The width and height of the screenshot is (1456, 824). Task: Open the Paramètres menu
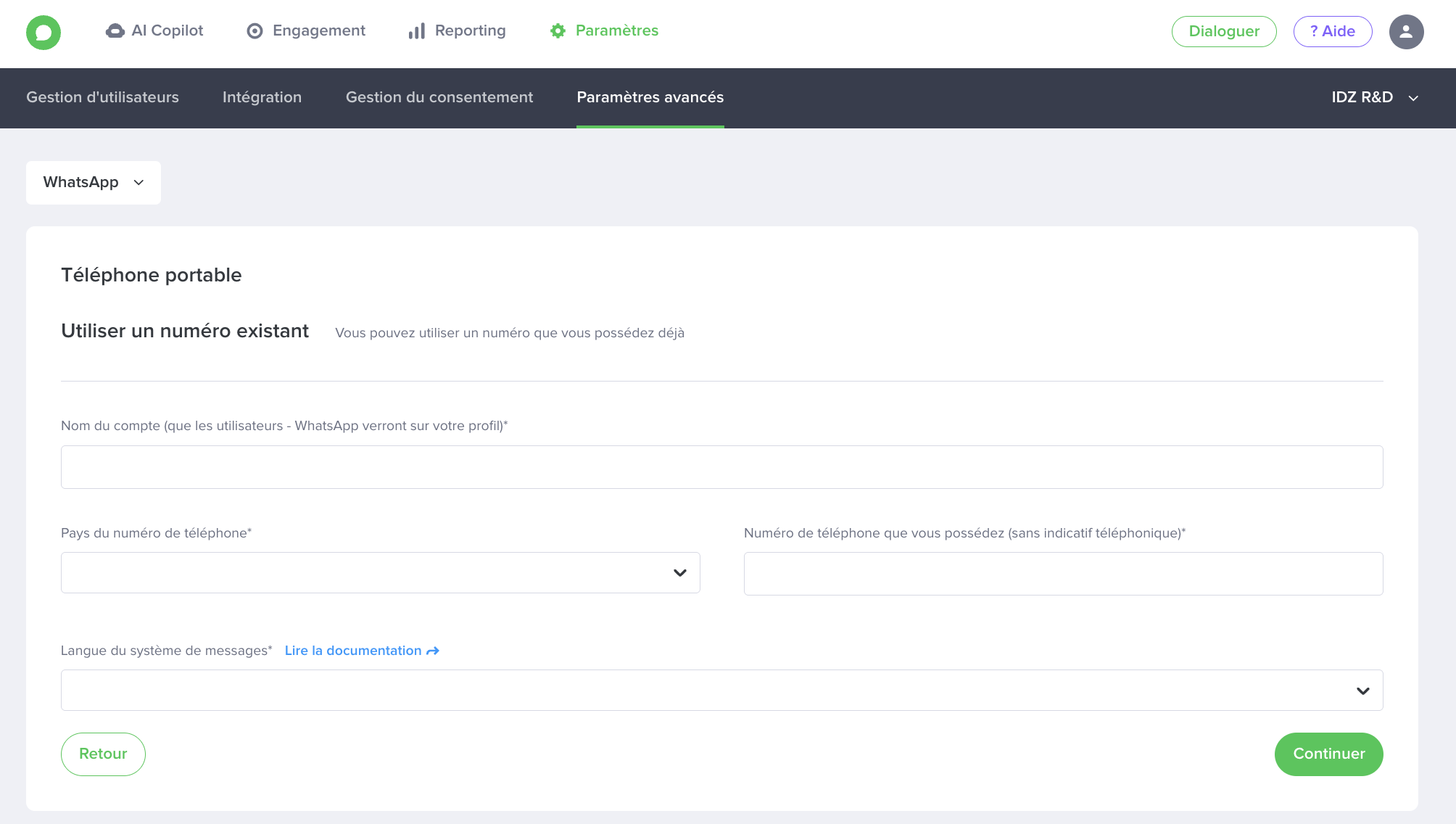pyautogui.click(x=604, y=31)
